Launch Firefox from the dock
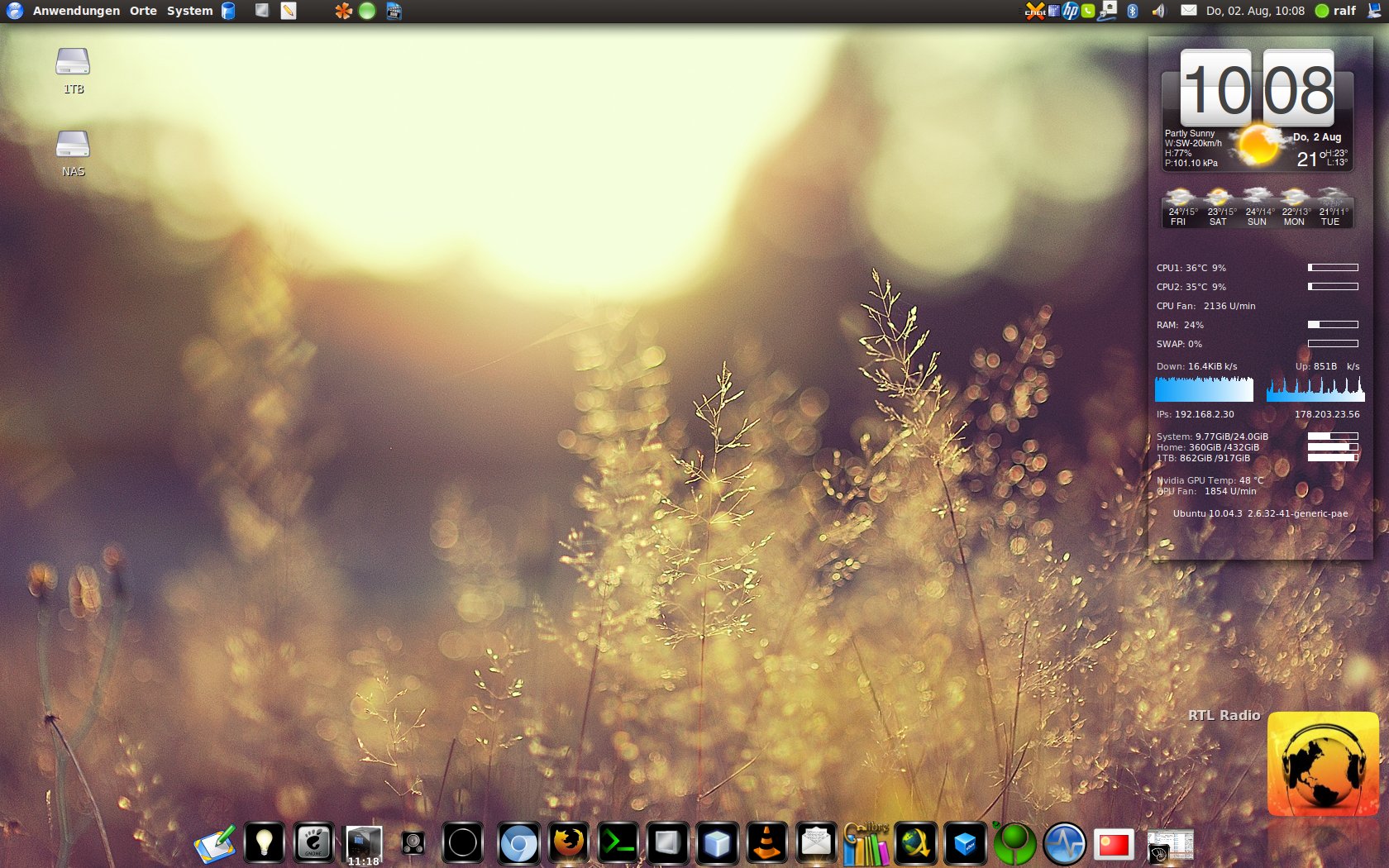The width and height of the screenshot is (1389, 868). tap(569, 843)
